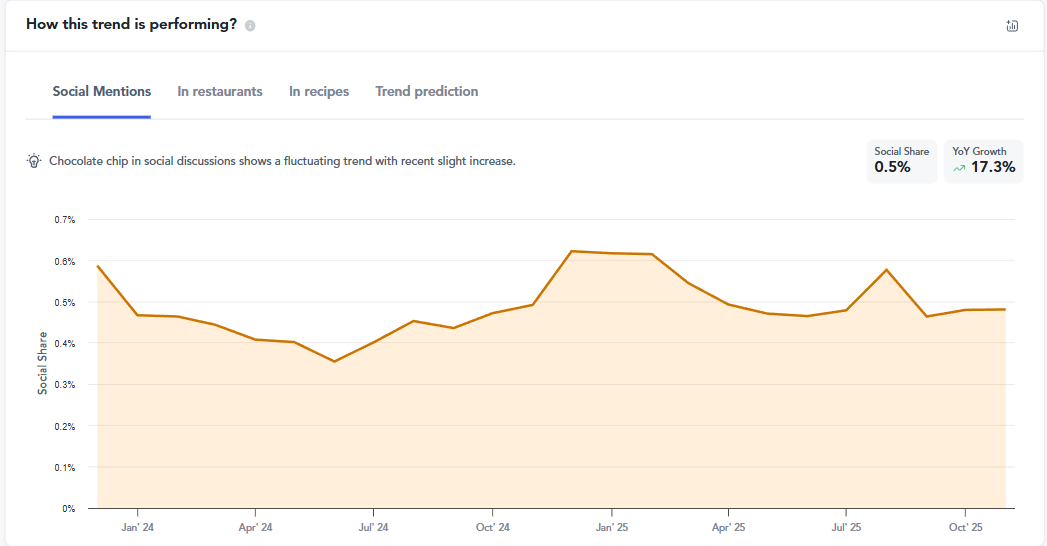Click the Oct' 24 axis label

tap(493, 527)
